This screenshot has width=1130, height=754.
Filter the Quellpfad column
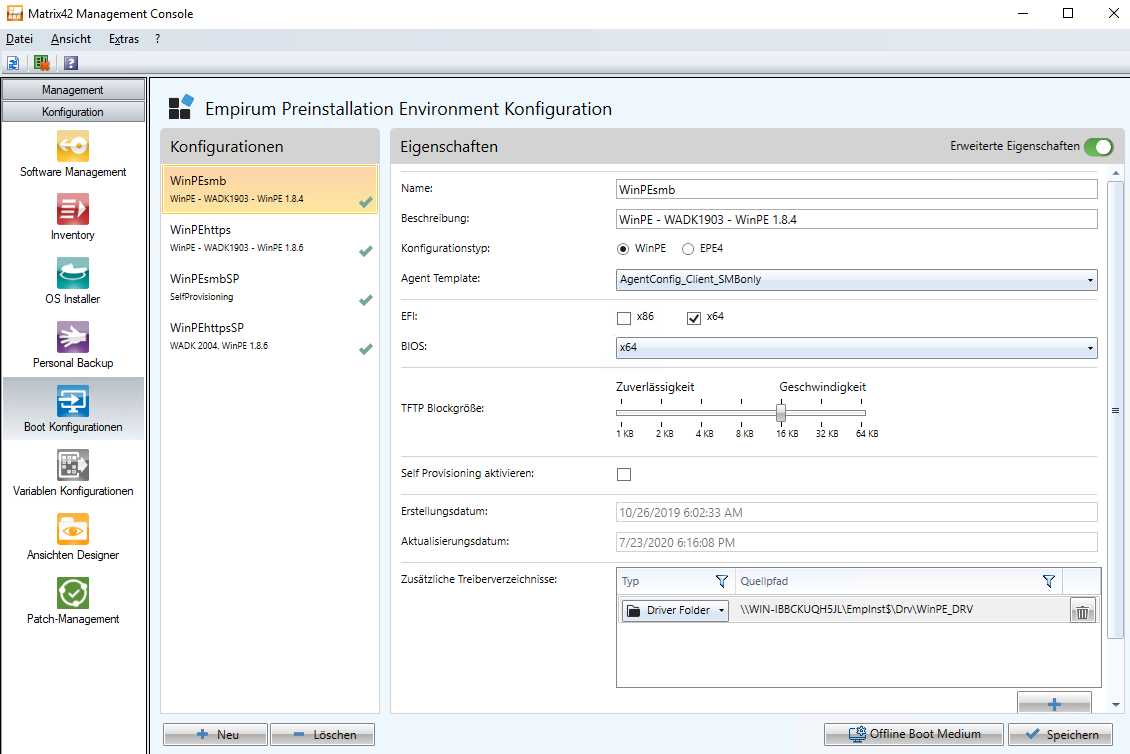tap(1049, 581)
